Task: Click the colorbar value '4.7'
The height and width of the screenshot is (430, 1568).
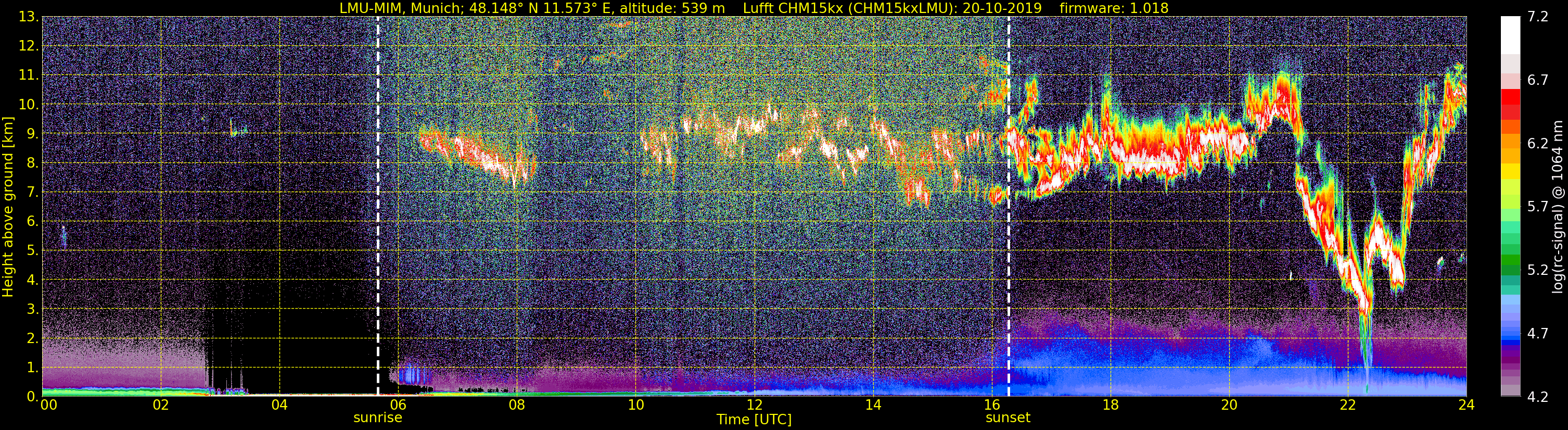Action: [1538, 334]
